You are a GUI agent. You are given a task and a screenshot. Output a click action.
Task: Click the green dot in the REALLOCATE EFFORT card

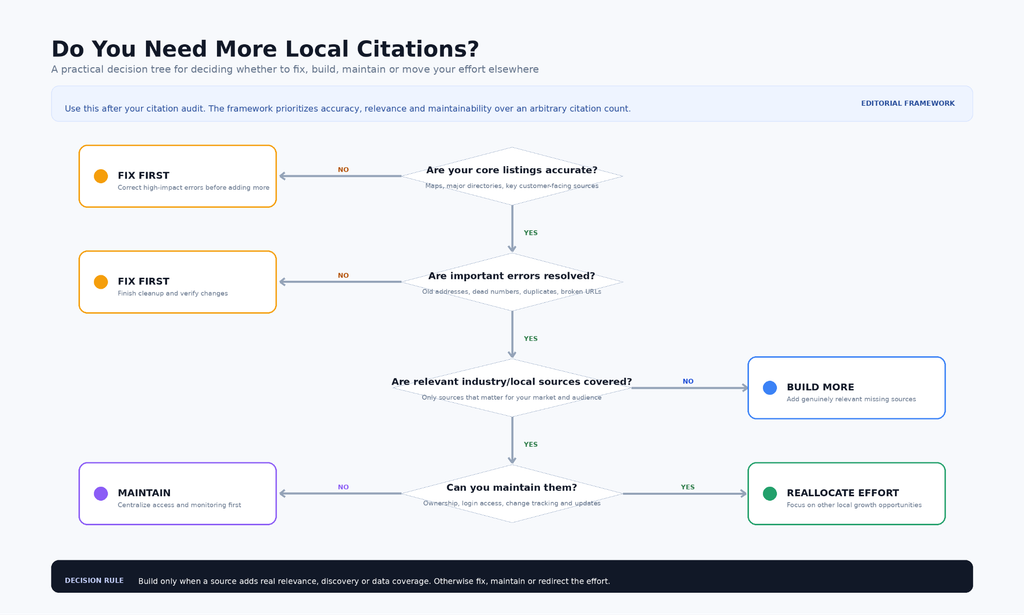pos(770,494)
